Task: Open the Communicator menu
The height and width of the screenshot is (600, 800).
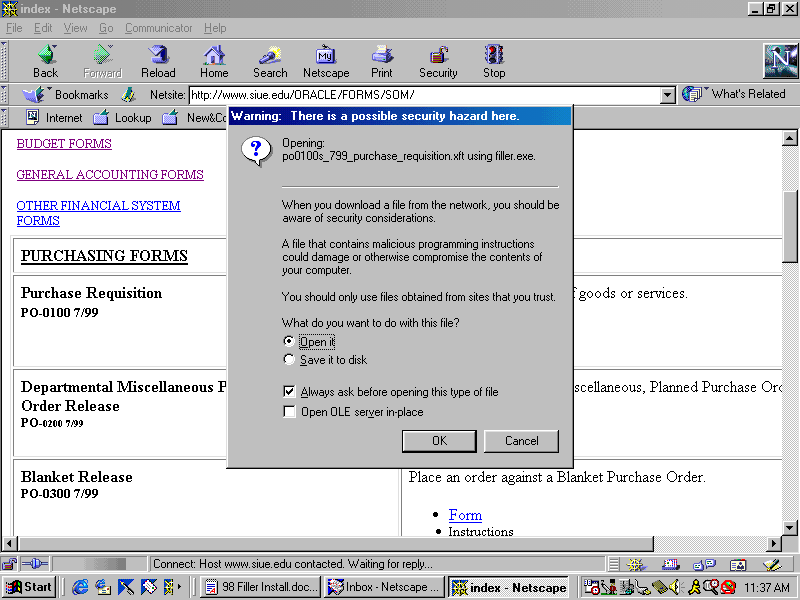Action: pyautogui.click(x=159, y=28)
